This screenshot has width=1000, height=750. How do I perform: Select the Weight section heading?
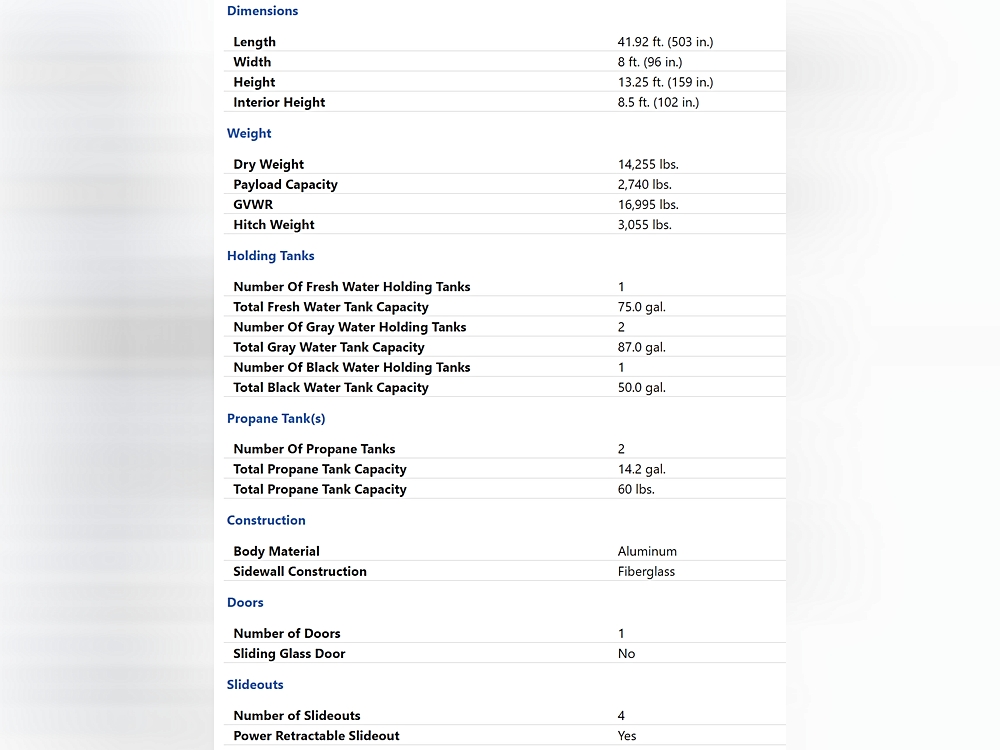pos(249,133)
